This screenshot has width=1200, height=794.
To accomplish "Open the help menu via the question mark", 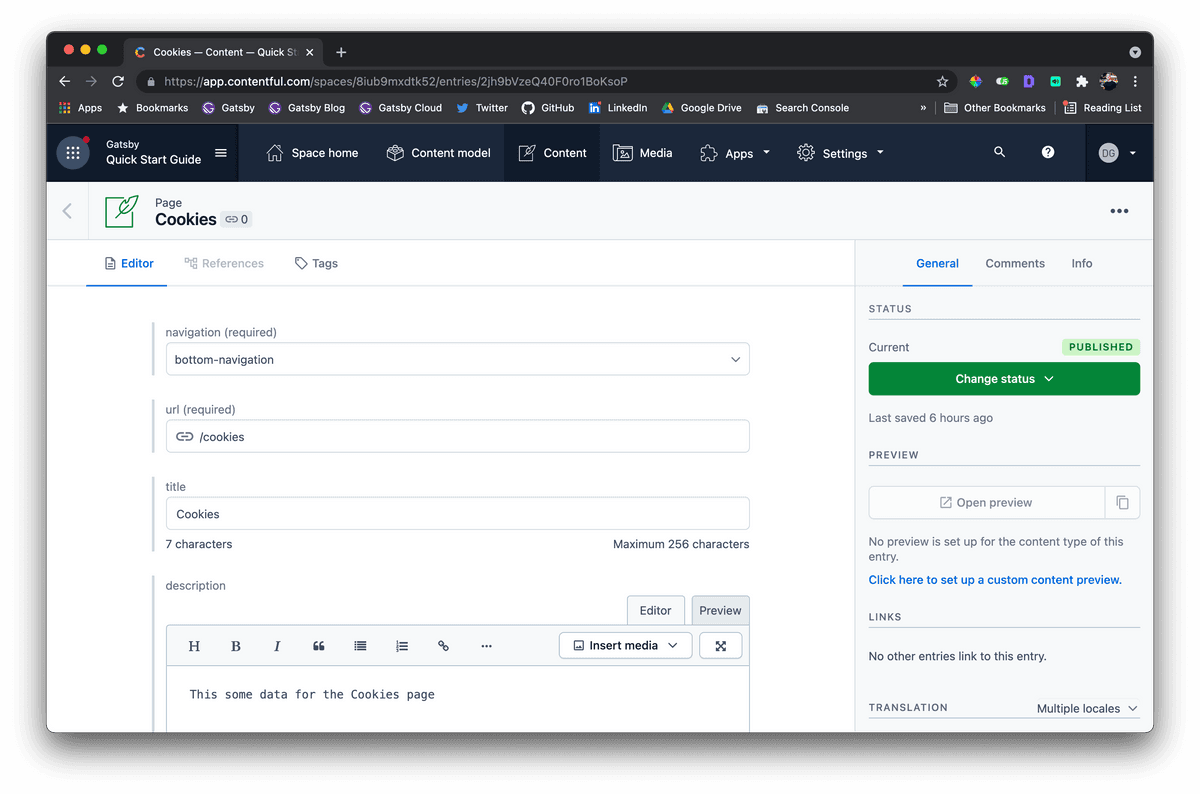I will click(1047, 152).
